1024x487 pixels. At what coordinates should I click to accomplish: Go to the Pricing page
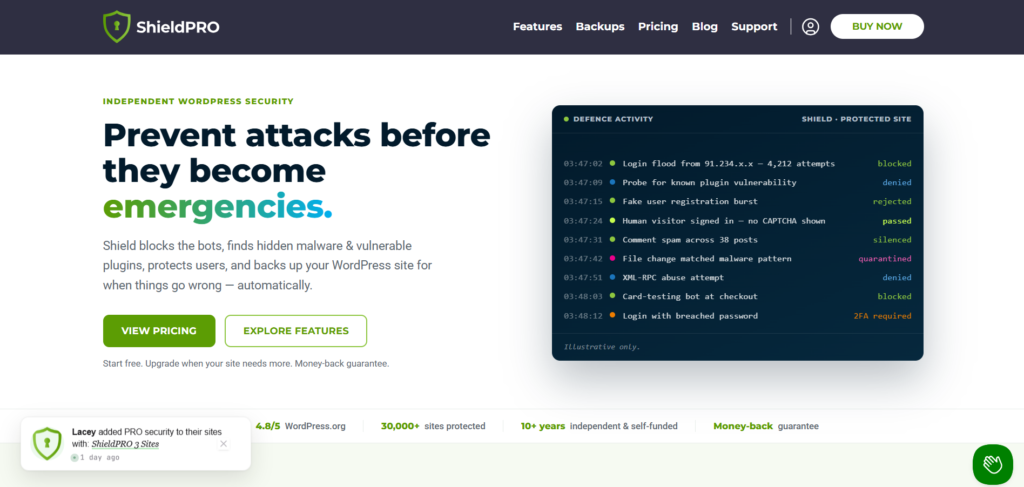tap(658, 27)
